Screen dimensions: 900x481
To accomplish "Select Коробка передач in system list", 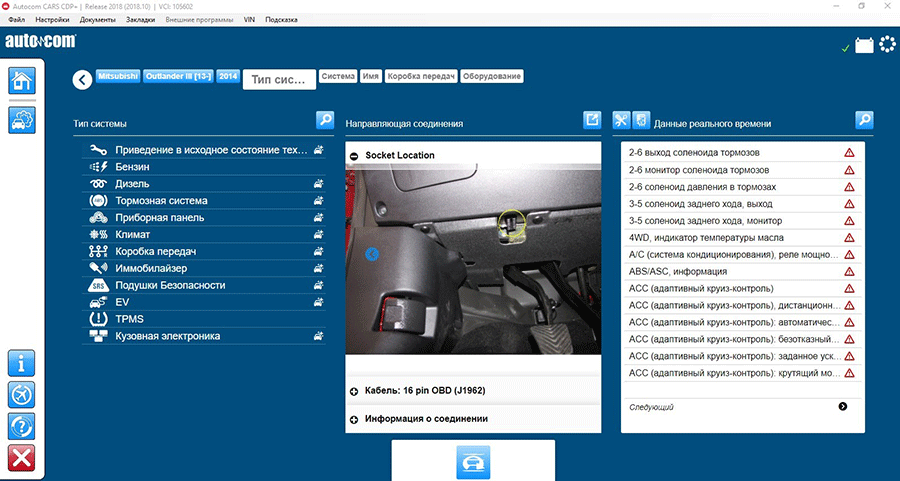I will [x=204, y=251].
